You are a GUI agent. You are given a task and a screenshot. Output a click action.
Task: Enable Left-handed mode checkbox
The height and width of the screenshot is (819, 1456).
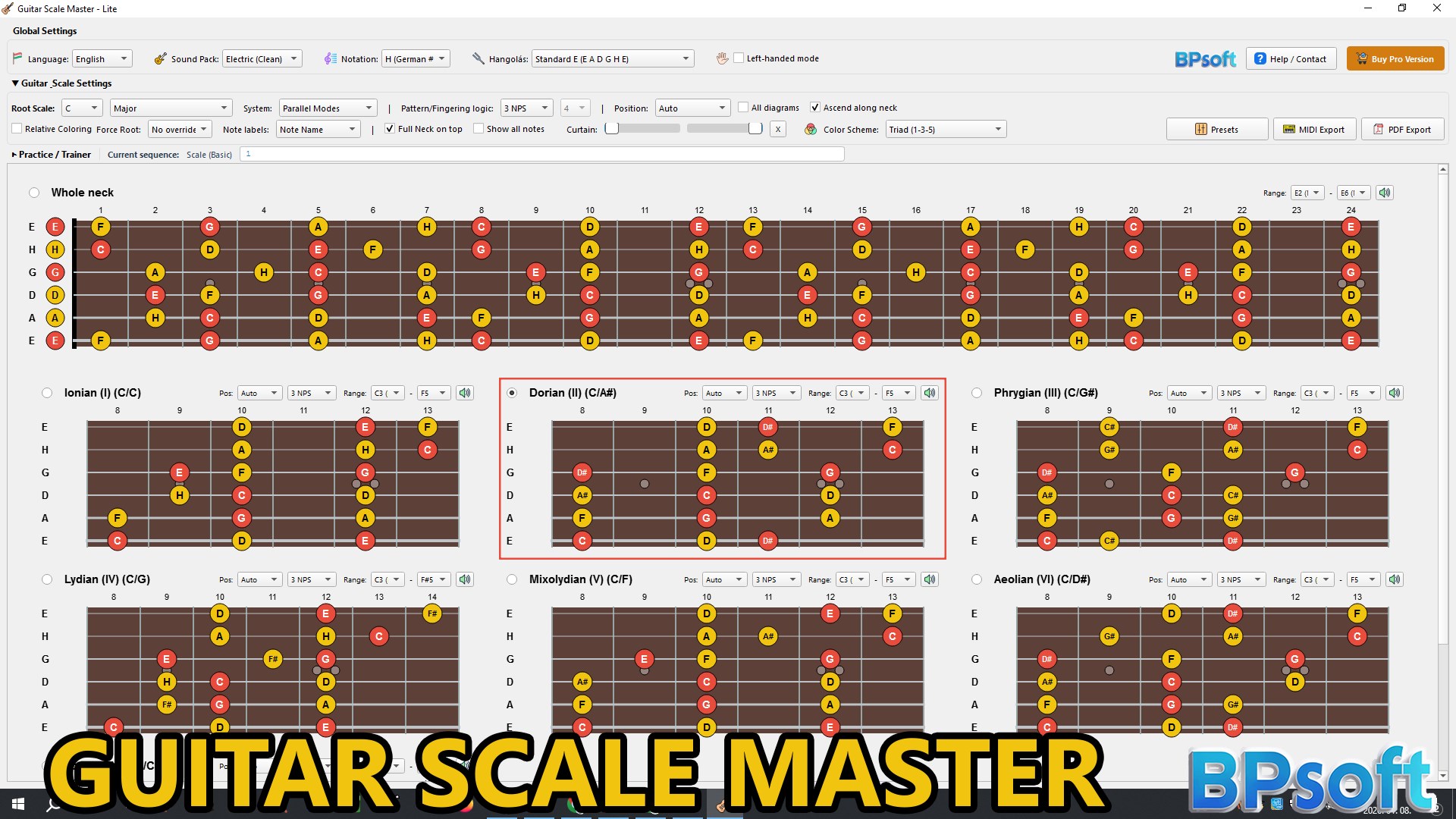pos(739,58)
